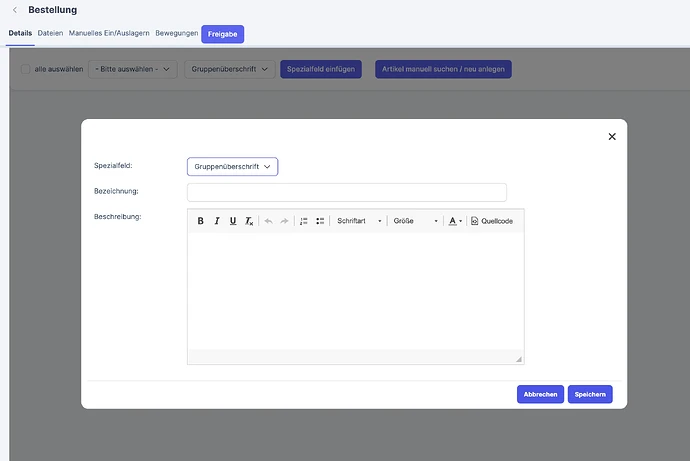Cancel with the Abbrechen button
The height and width of the screenshot is (461, 690).
point(540,394)
